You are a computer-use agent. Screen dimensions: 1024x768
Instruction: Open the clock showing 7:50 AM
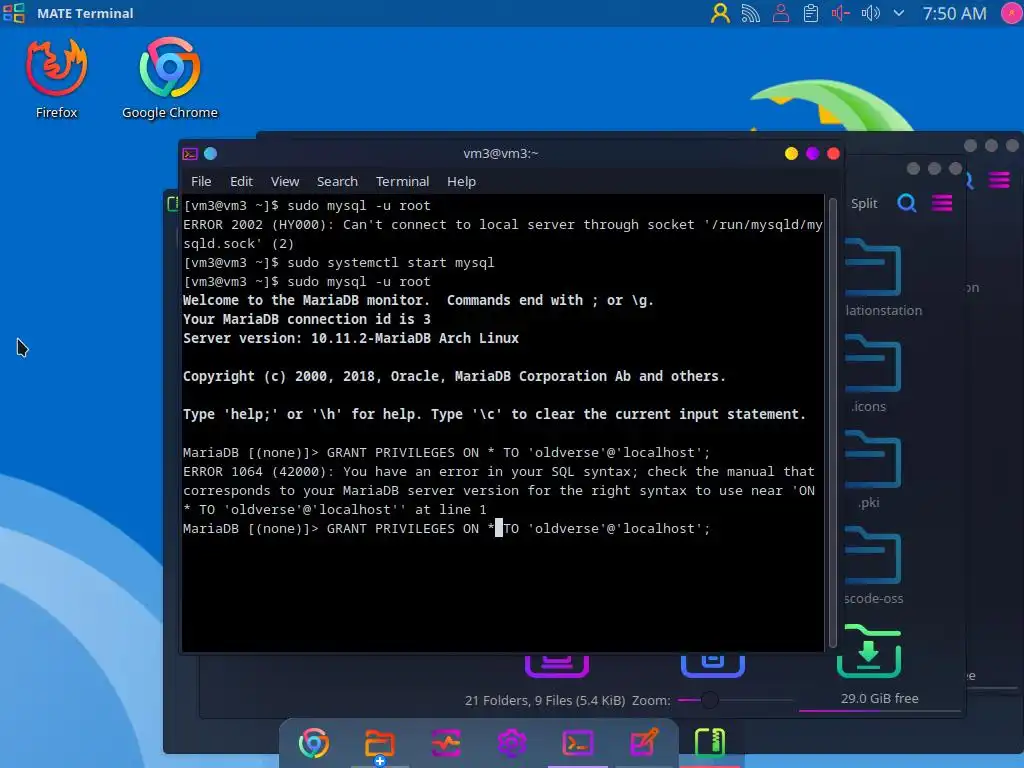click(x=954, y=13)
